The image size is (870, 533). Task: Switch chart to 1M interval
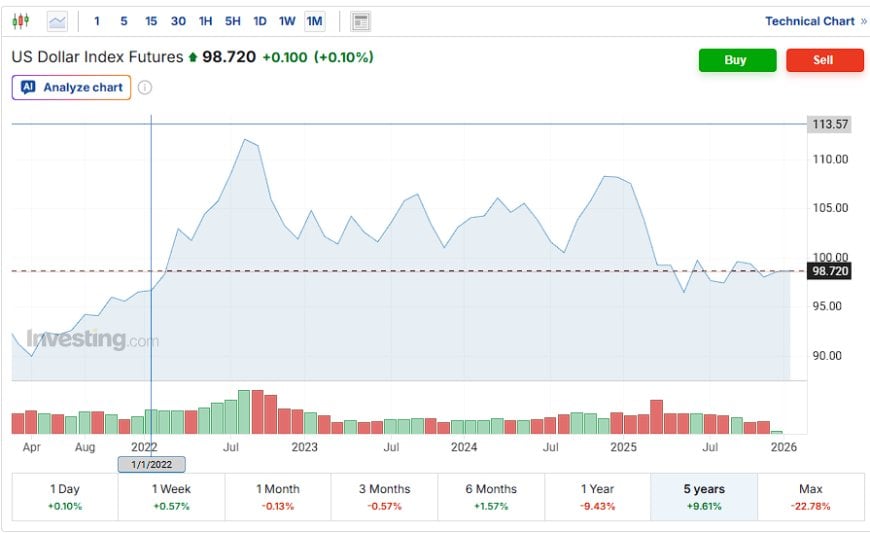(x=315, y=22)
